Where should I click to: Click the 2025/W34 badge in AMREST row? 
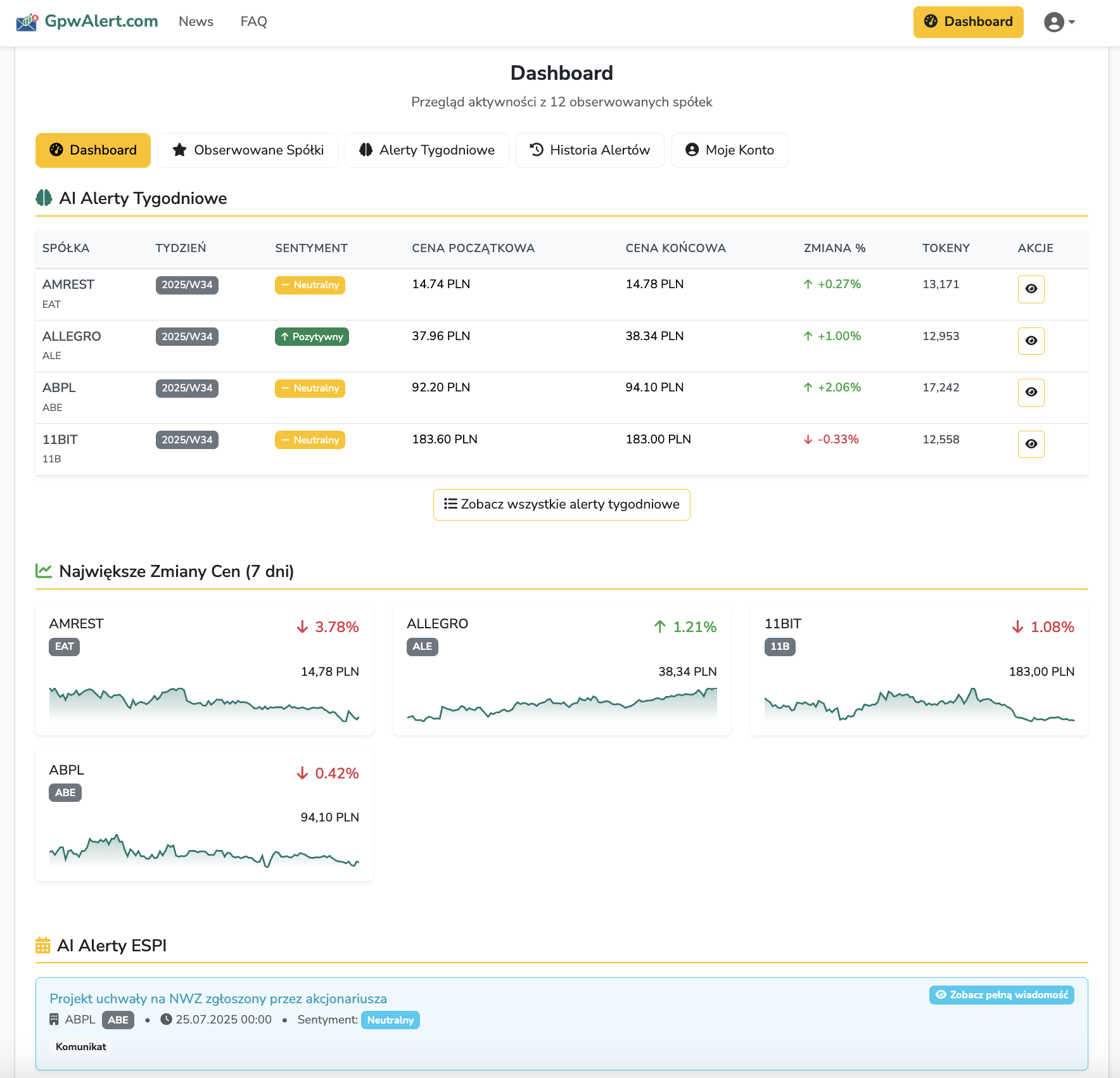[x=187, y=285]
